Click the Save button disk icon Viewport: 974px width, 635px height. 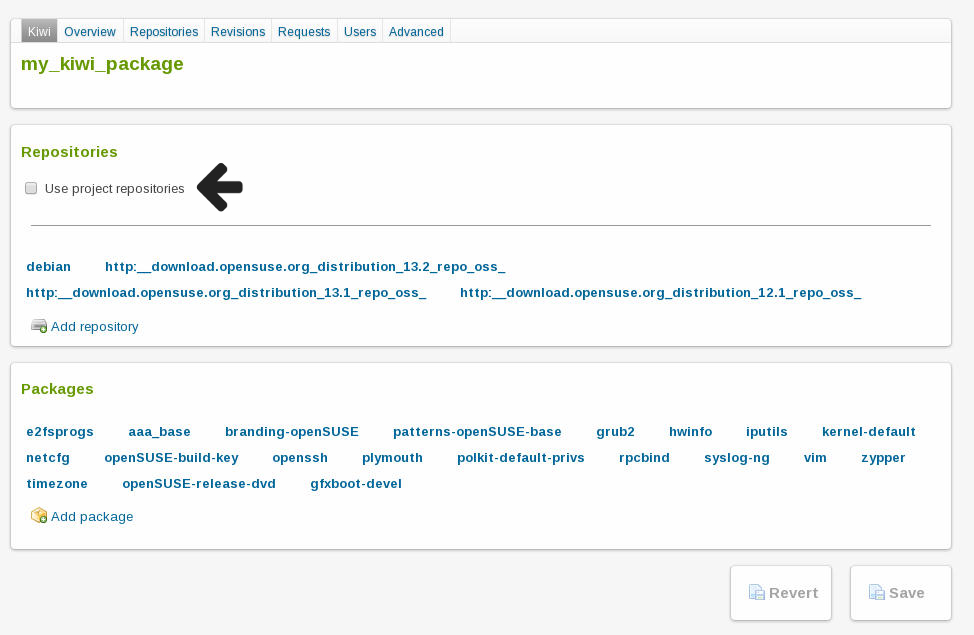tap(877, 593)
